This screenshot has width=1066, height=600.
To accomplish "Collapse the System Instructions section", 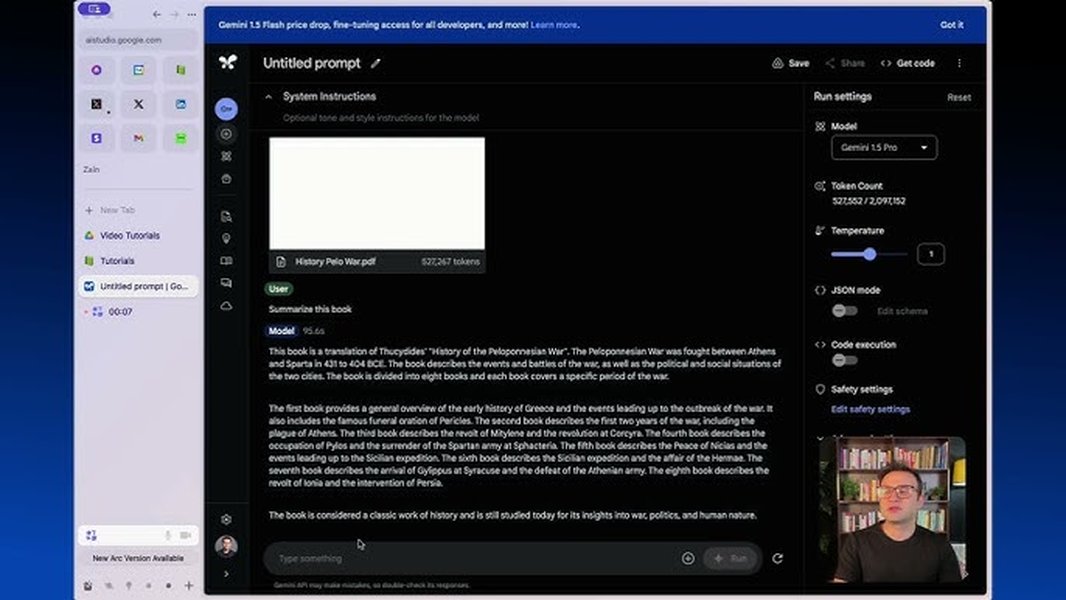I will [269, 96].
